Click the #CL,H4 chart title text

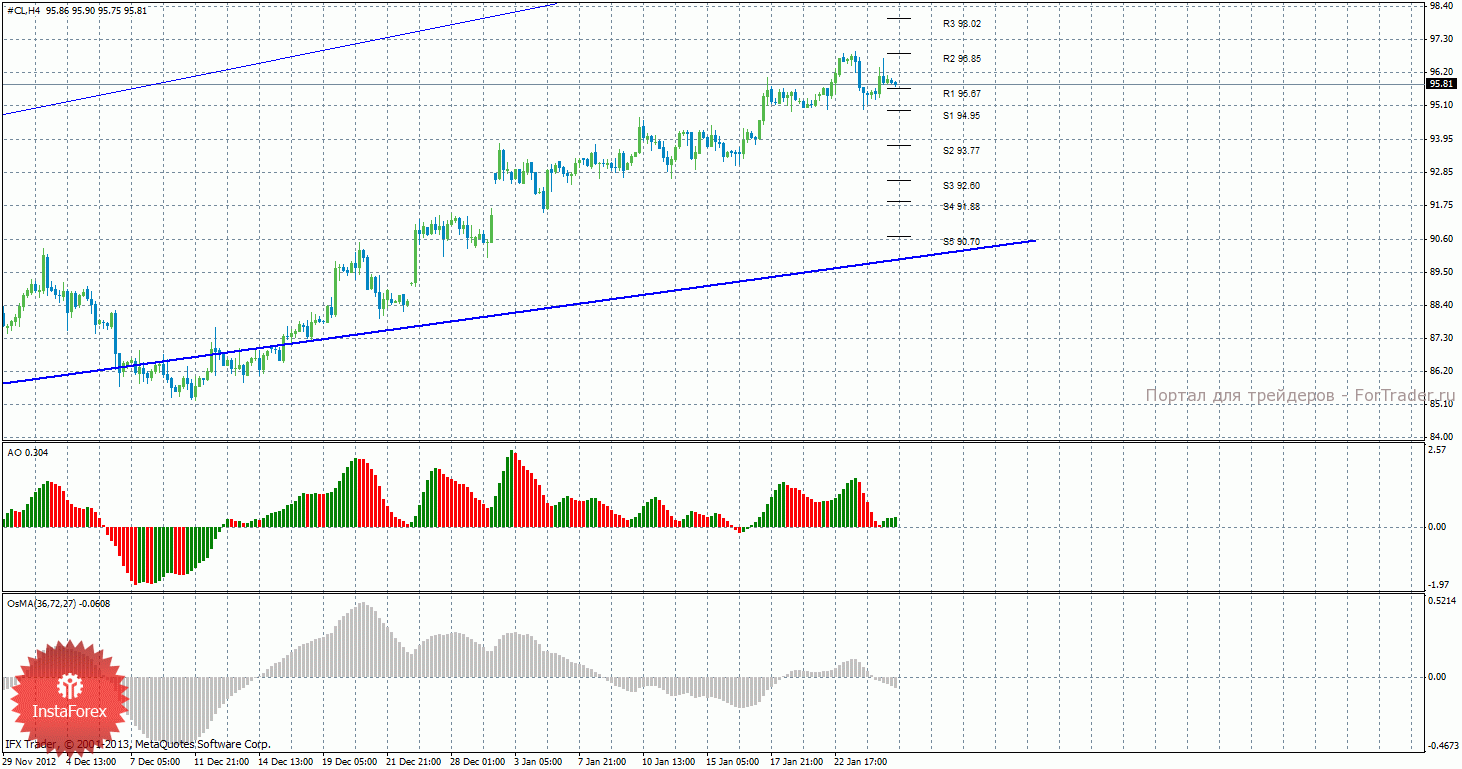[x=23, y=10]
